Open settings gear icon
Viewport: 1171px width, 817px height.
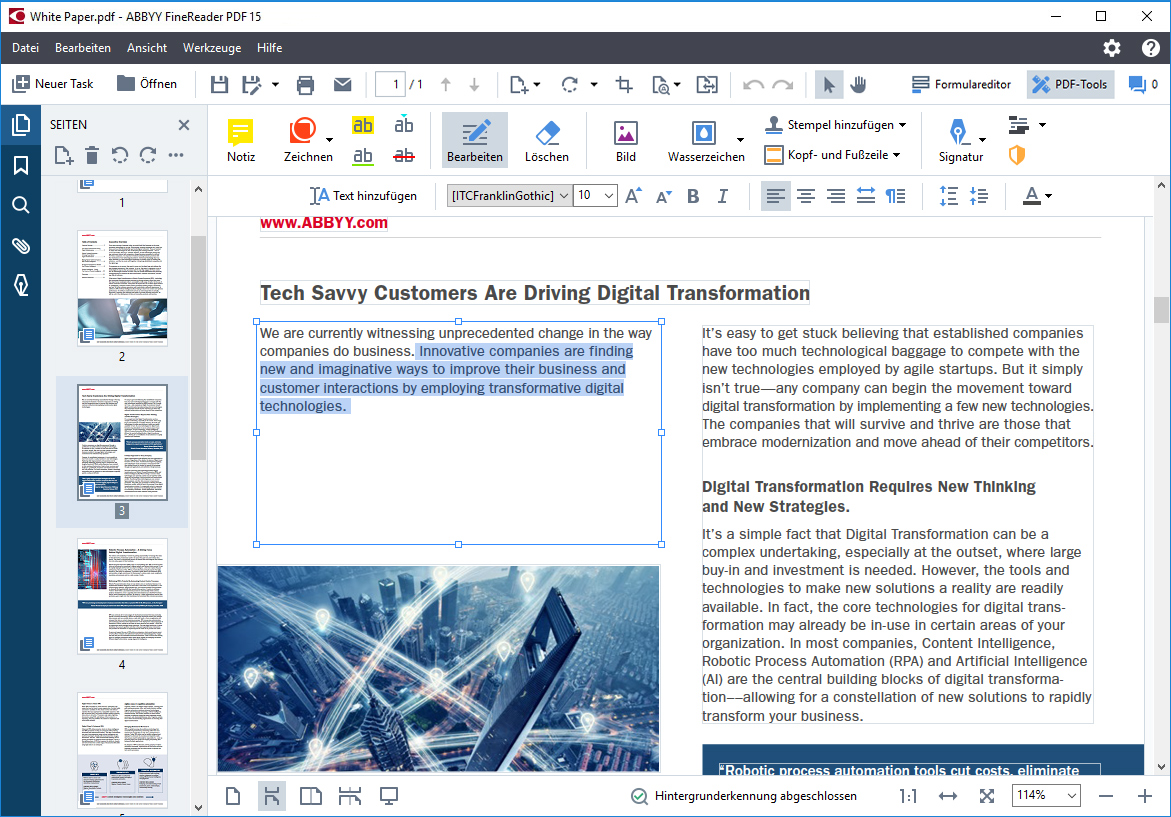(1112, 48)
